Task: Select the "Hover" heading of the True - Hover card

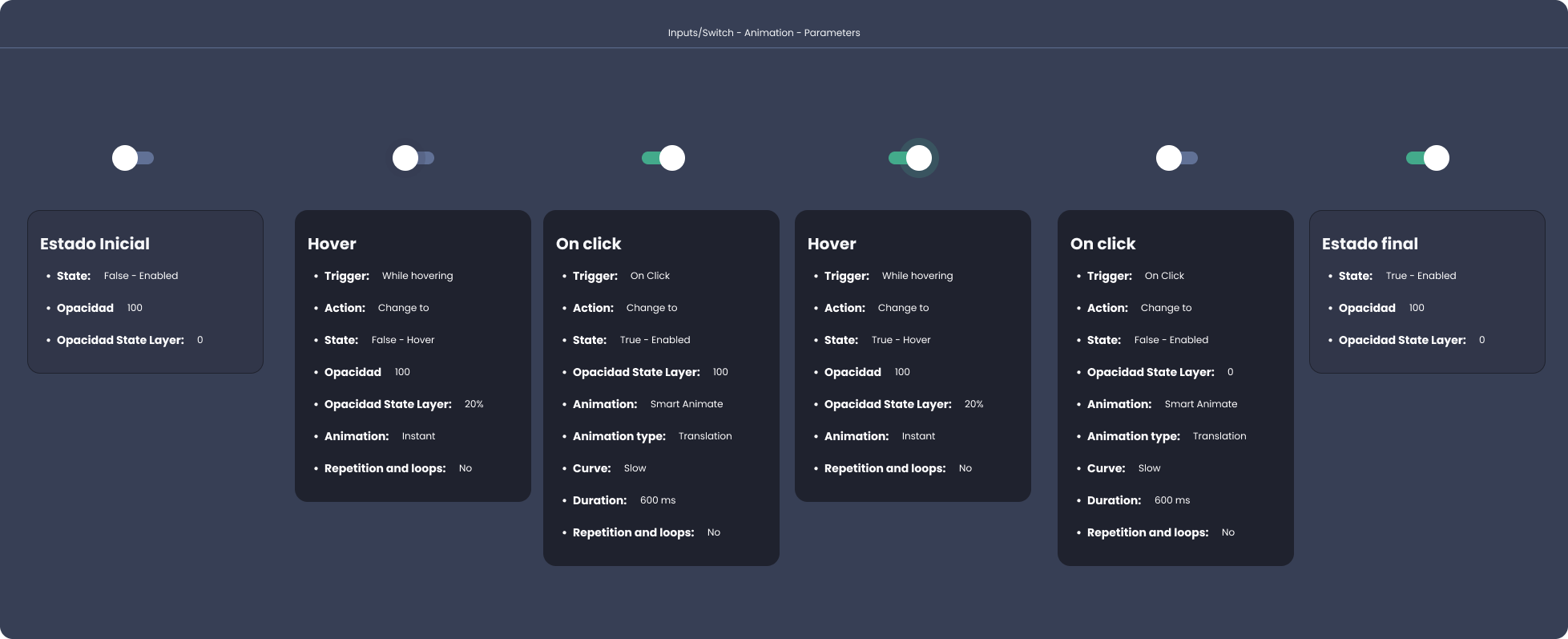Action: [x=832, y=244]
